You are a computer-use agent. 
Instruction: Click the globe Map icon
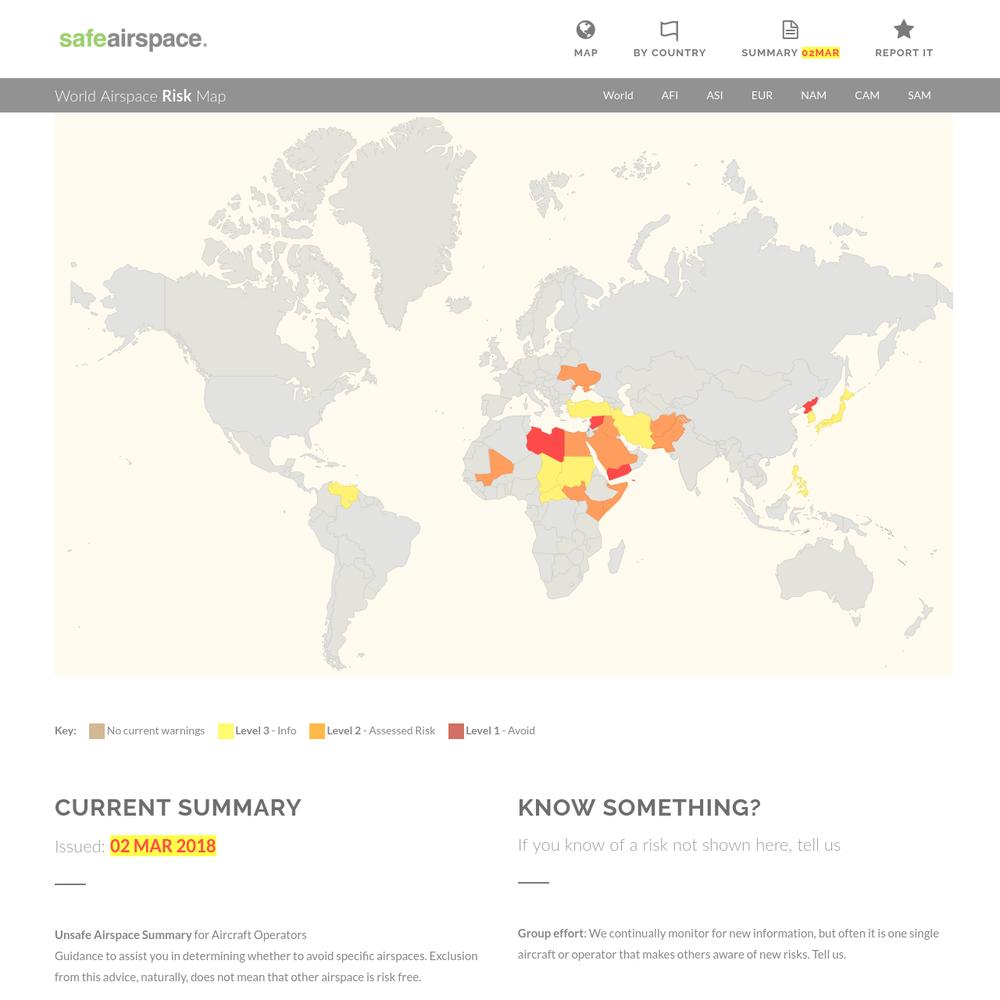coord(586,30)
